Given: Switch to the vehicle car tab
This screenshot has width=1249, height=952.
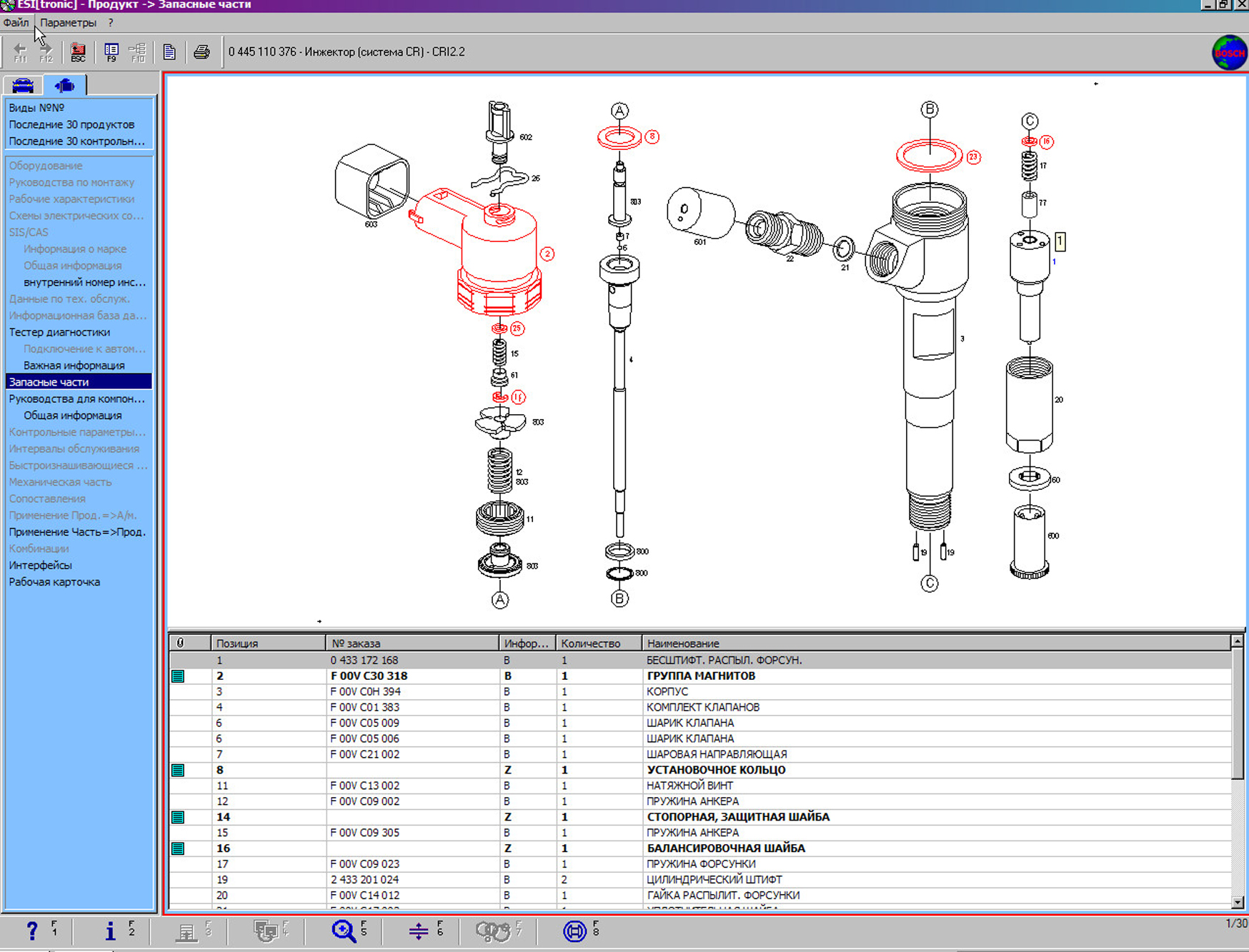Looking at the screenshot, I should [x=23, y=86].
